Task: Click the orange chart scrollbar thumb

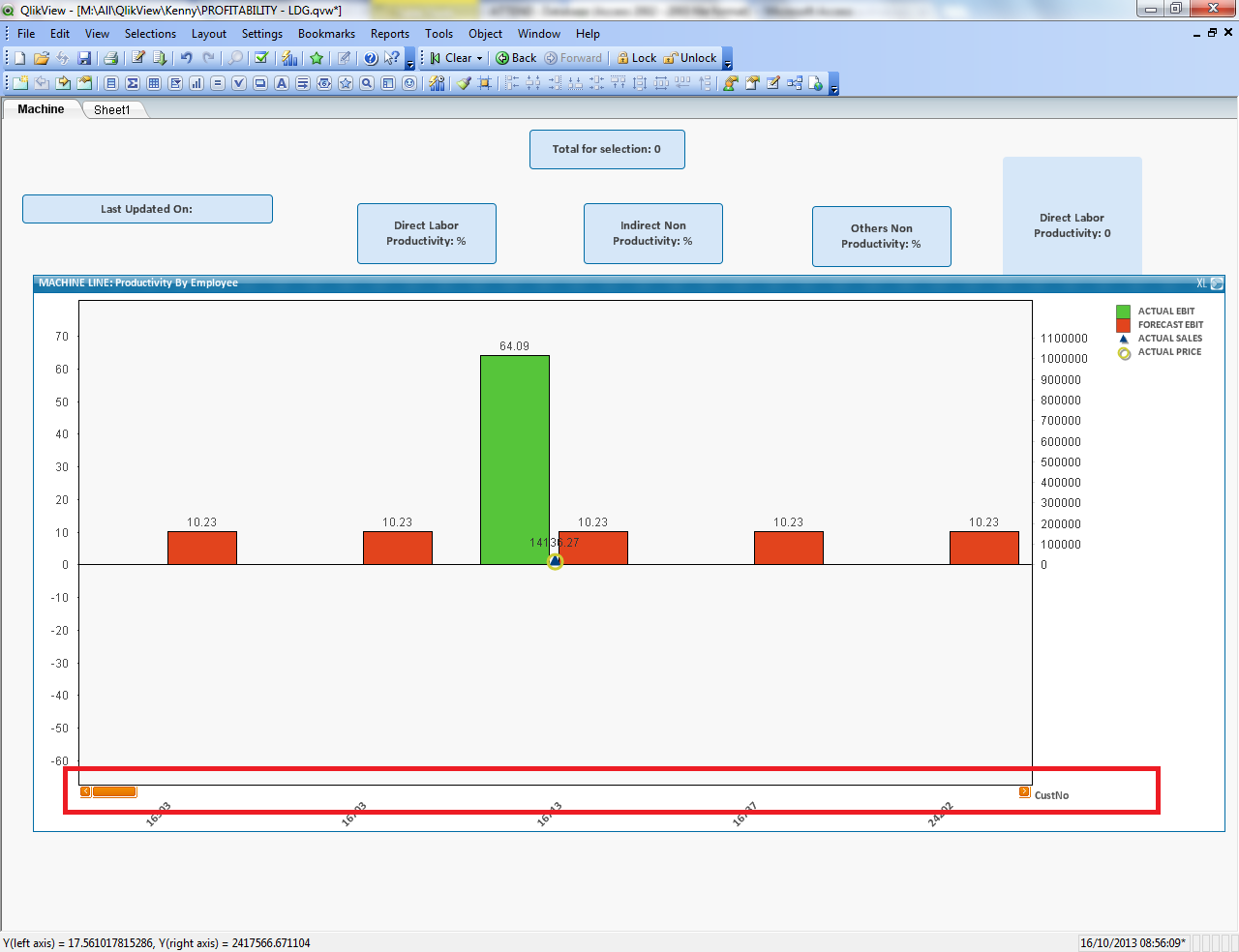Action: tap(114, 792)
